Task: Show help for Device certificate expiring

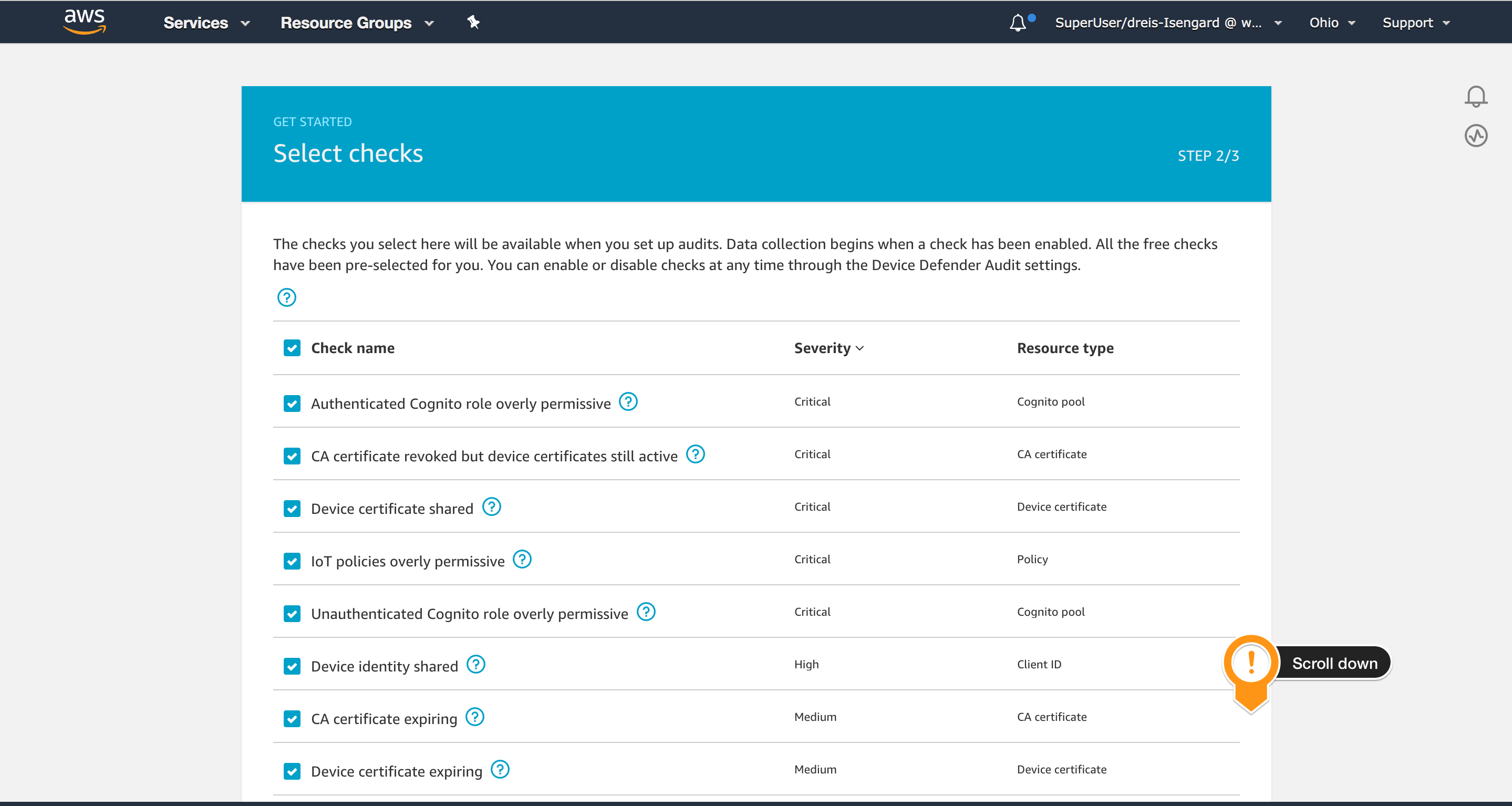Action: click(x=500, y=769)
